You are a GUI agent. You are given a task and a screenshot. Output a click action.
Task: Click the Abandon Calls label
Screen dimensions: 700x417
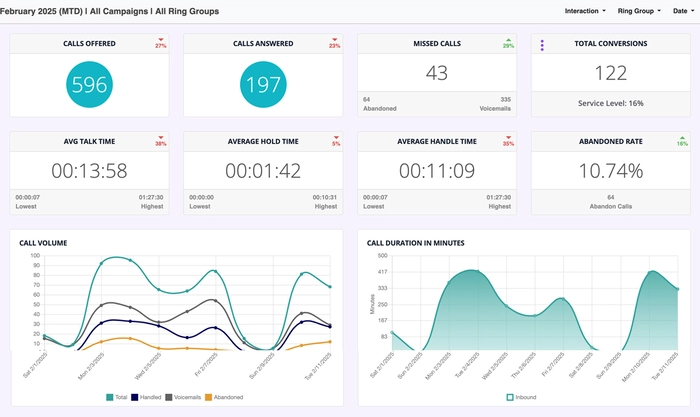click(x=611, y=206)
